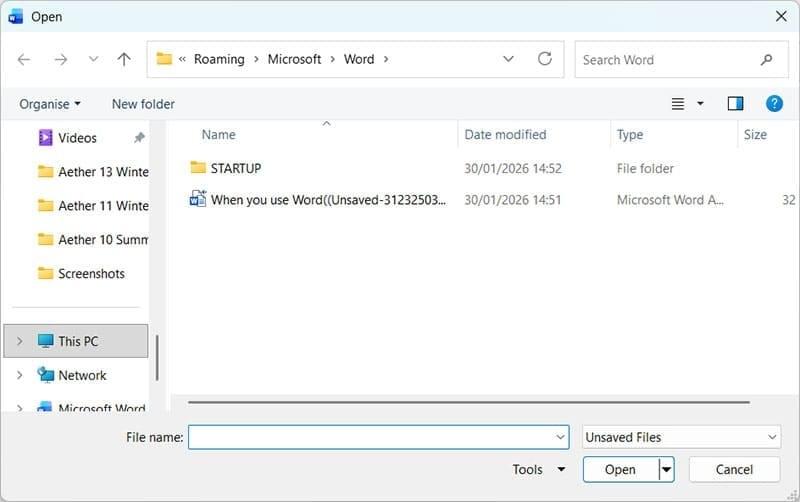Viewport: 800px width, 502px height.
Task: Click the Open button dropdown arrow
Action: click(x=667, y=469)
